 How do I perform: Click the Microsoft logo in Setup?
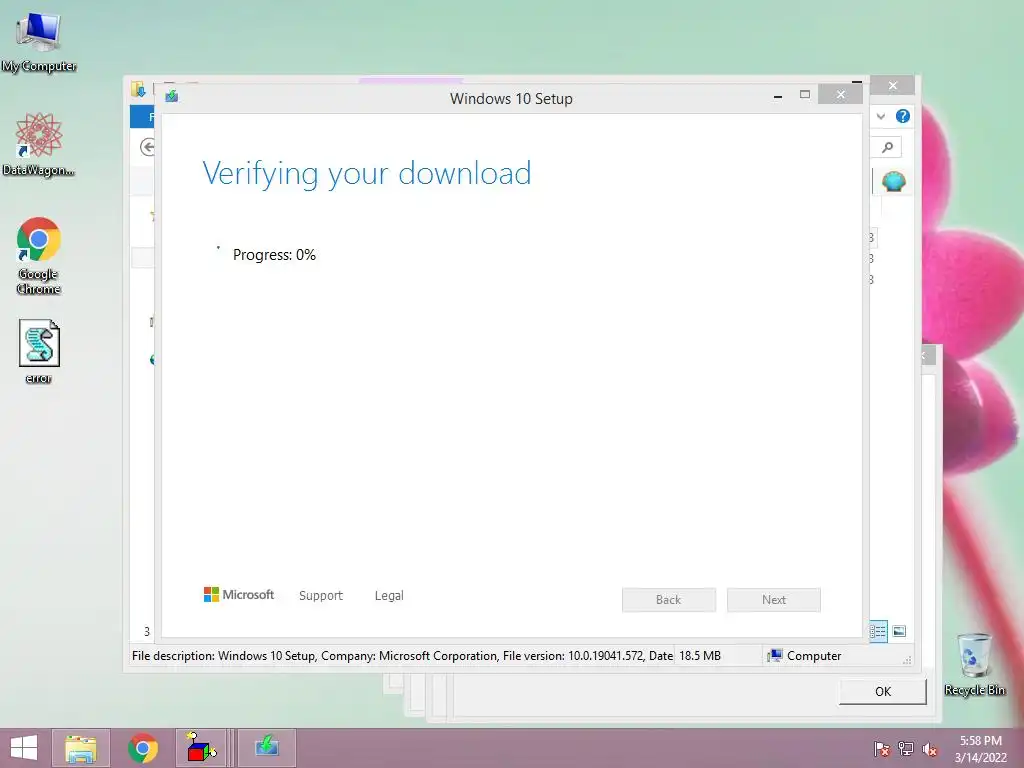point(239,595)
